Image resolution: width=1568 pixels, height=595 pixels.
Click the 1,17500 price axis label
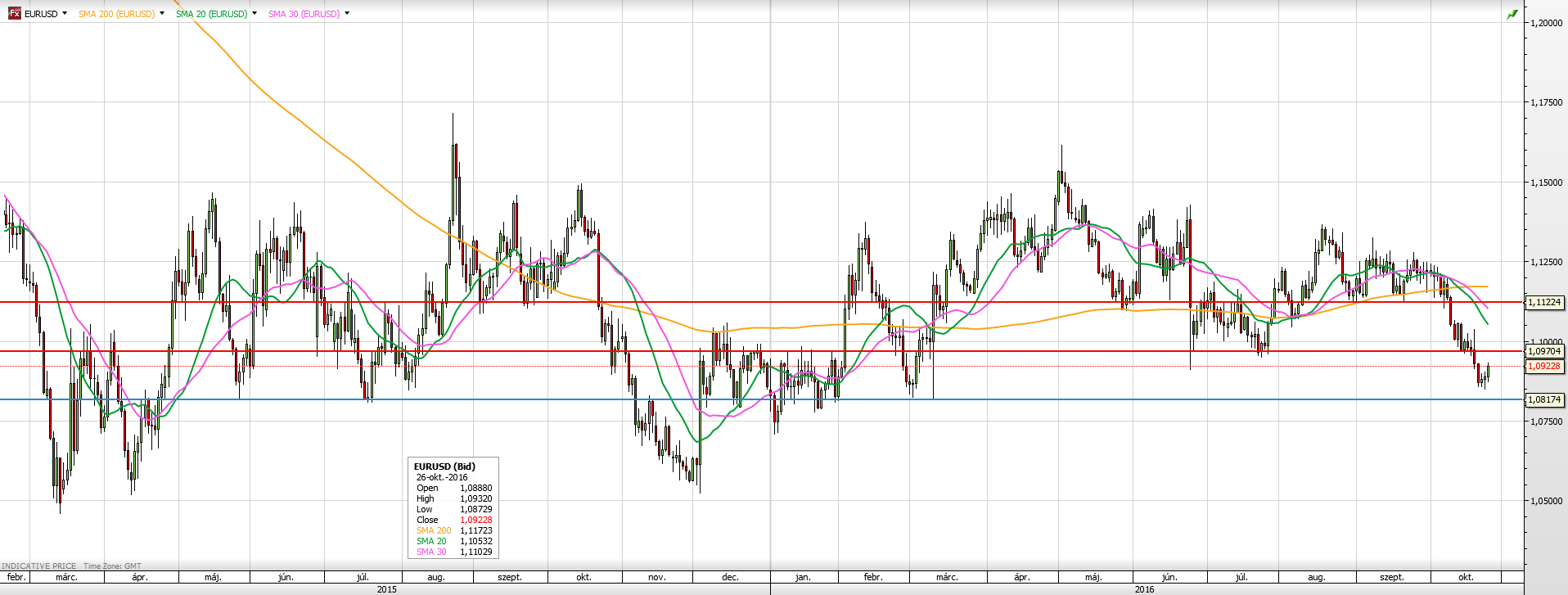1546,102
